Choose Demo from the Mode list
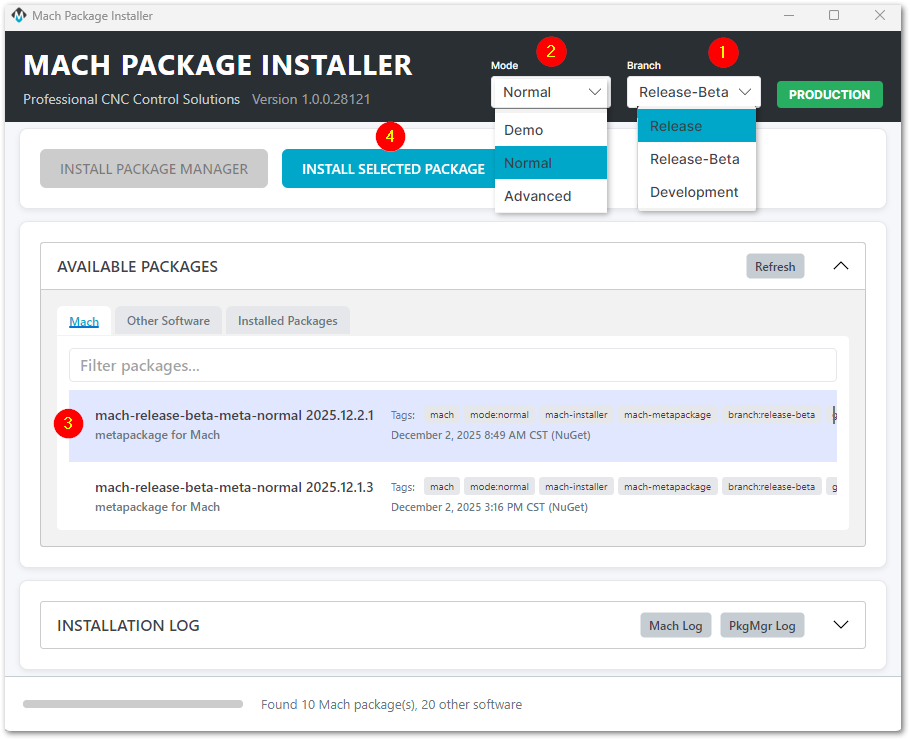Screen dimensions: 910x740 coord(551,130)
